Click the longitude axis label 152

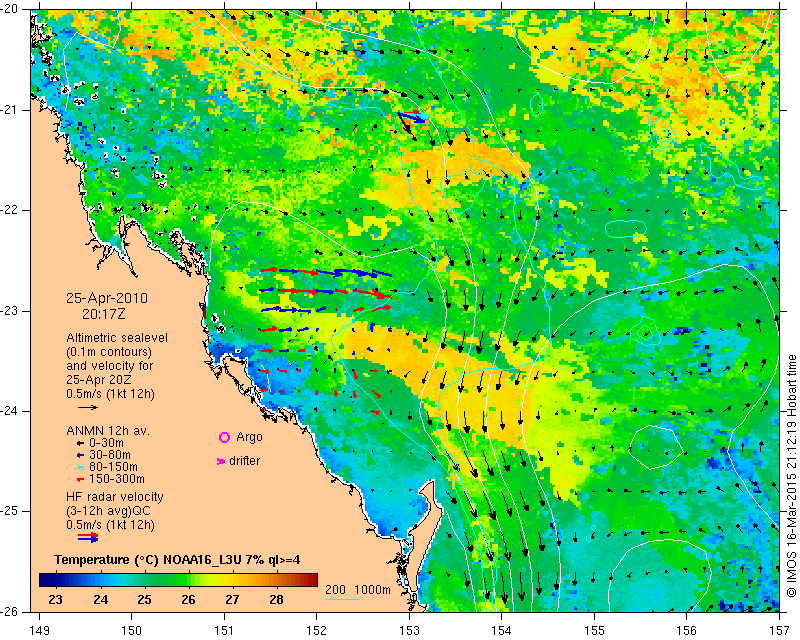tap(317, 632)
